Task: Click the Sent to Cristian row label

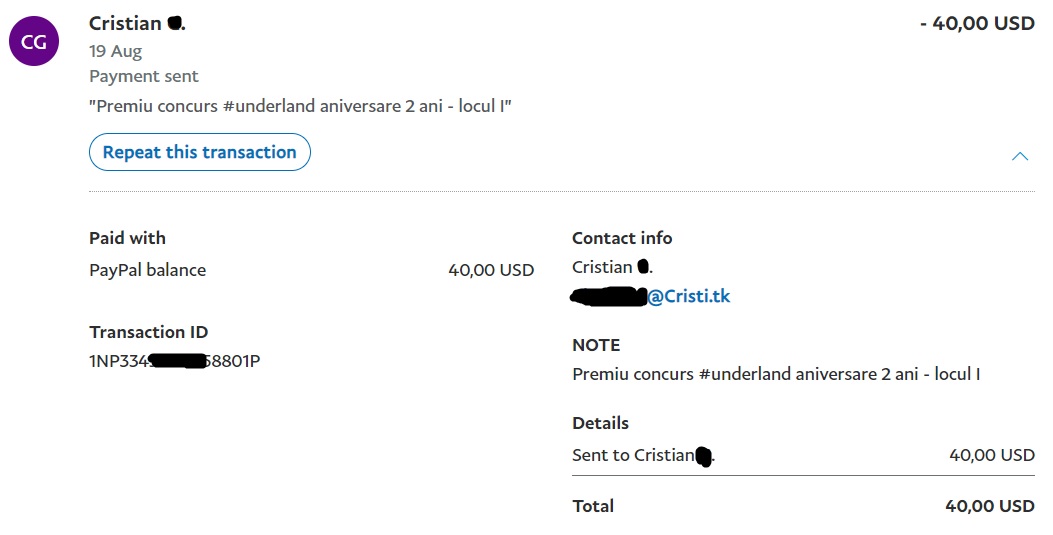Action: tap(633, 455)
